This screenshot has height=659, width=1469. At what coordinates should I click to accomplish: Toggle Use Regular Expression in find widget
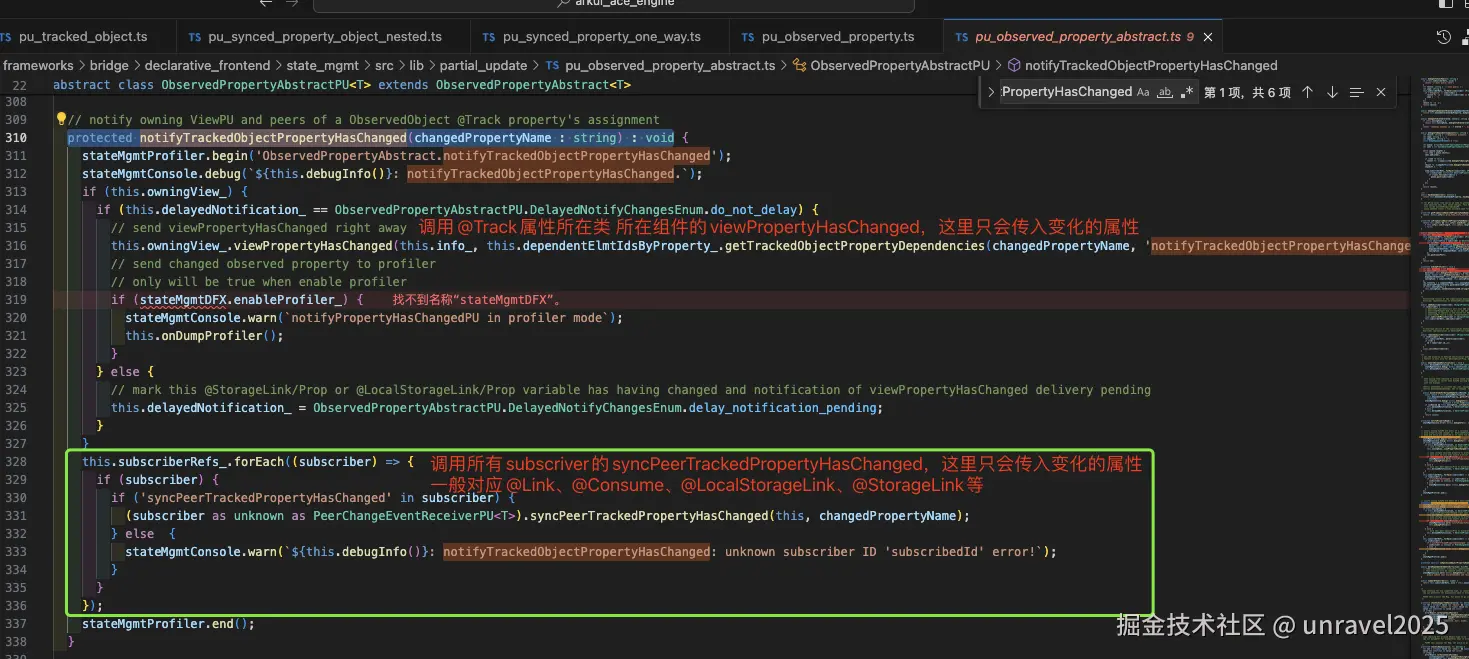click(1187, 92)
